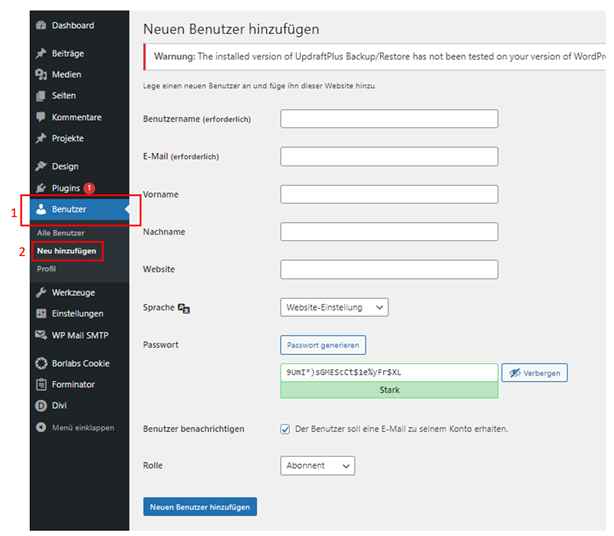The image size is (614, 536).
Task: Click the green Stark password strength bar
Action: tap(389, 391)
